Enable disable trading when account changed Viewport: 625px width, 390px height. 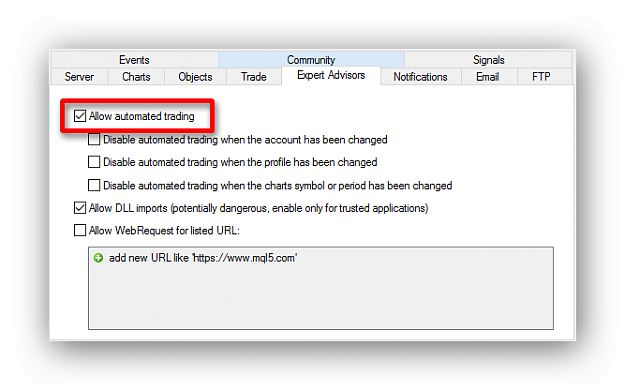pyautogui.click(x=94, y=140)
